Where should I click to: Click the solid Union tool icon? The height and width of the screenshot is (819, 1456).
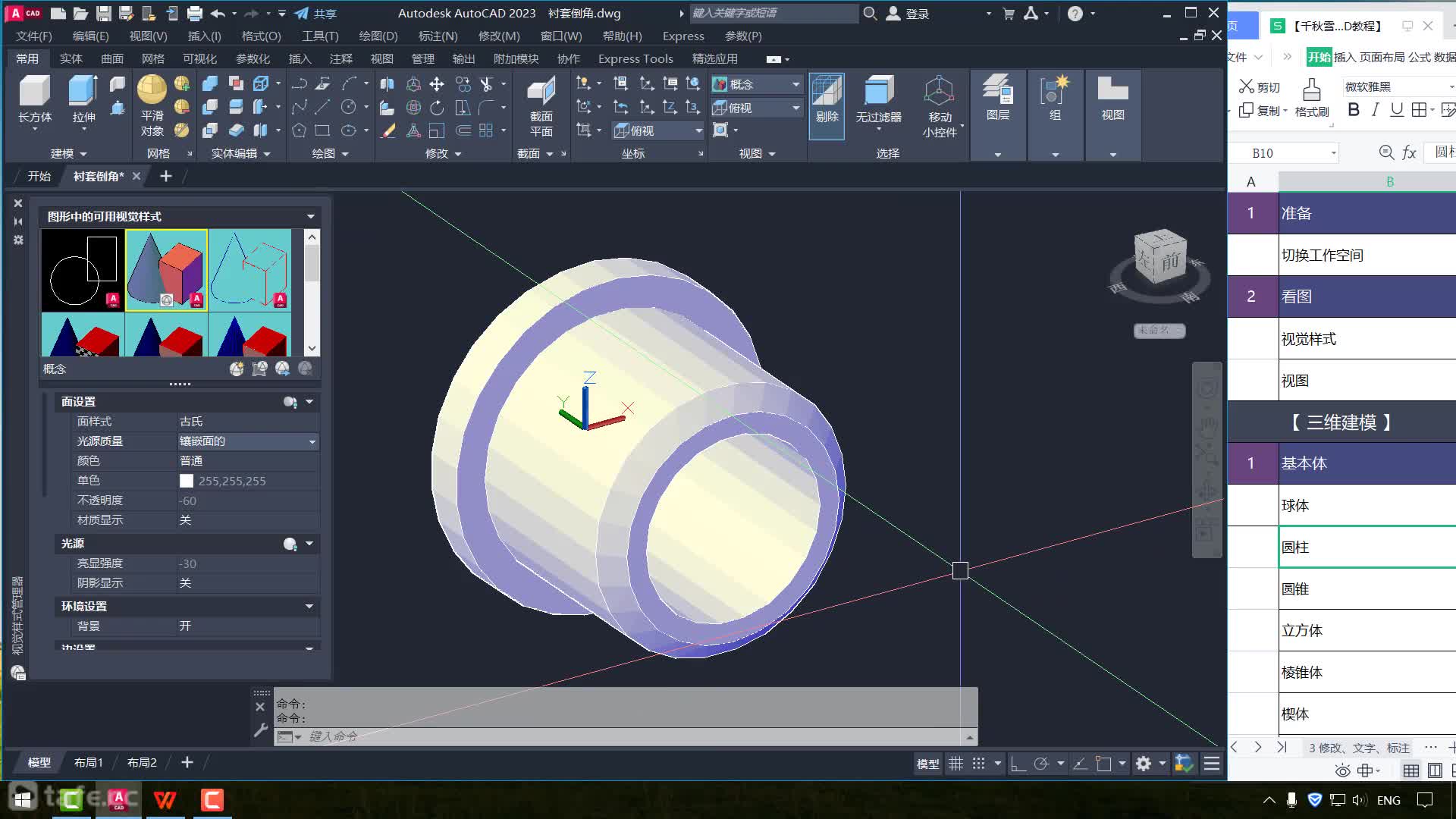[x=210, y=83]
